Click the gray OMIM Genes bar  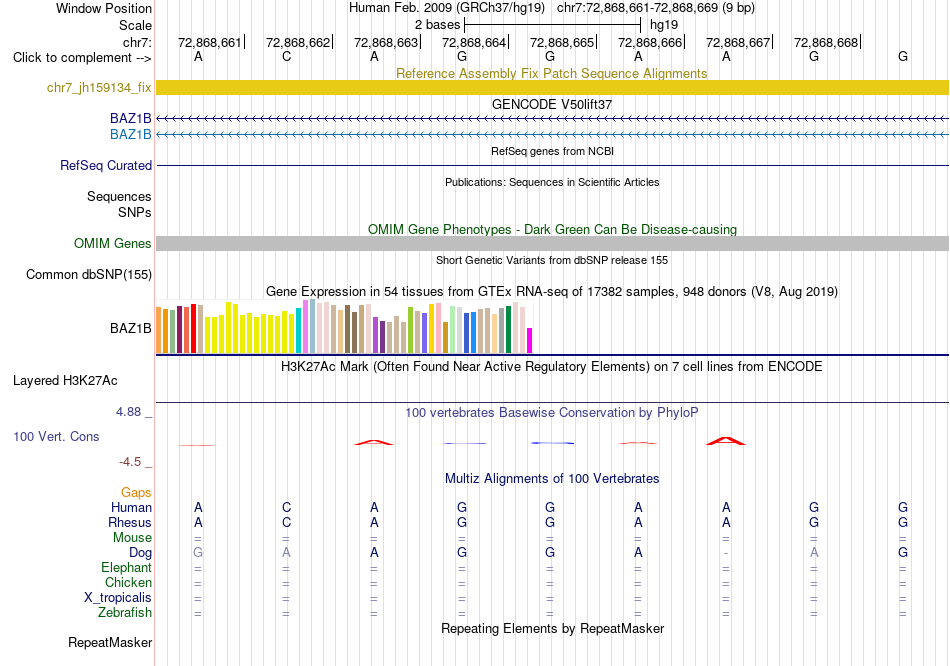[x=552, y=244]
